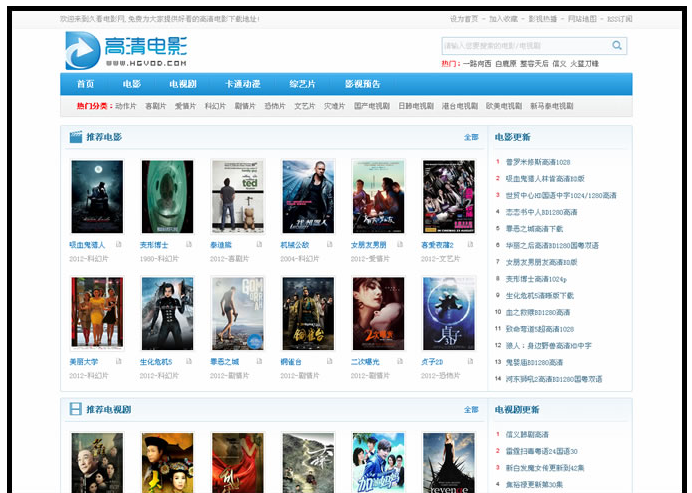Open update item 变形博士高清1024p

tap(536, 279)
